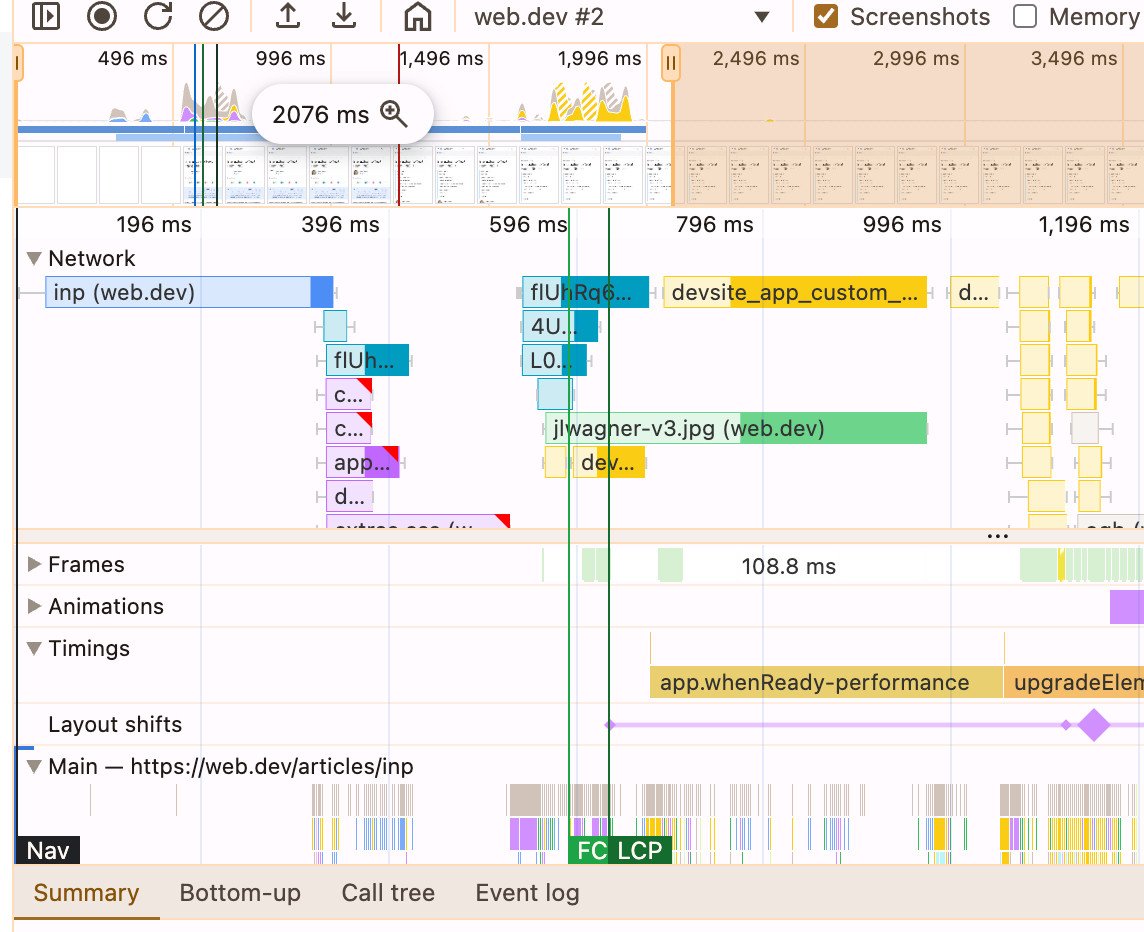Download the profile with the down-arrow icon
This screenshot has width=1144, height=932.
click(x=344, y=16)
